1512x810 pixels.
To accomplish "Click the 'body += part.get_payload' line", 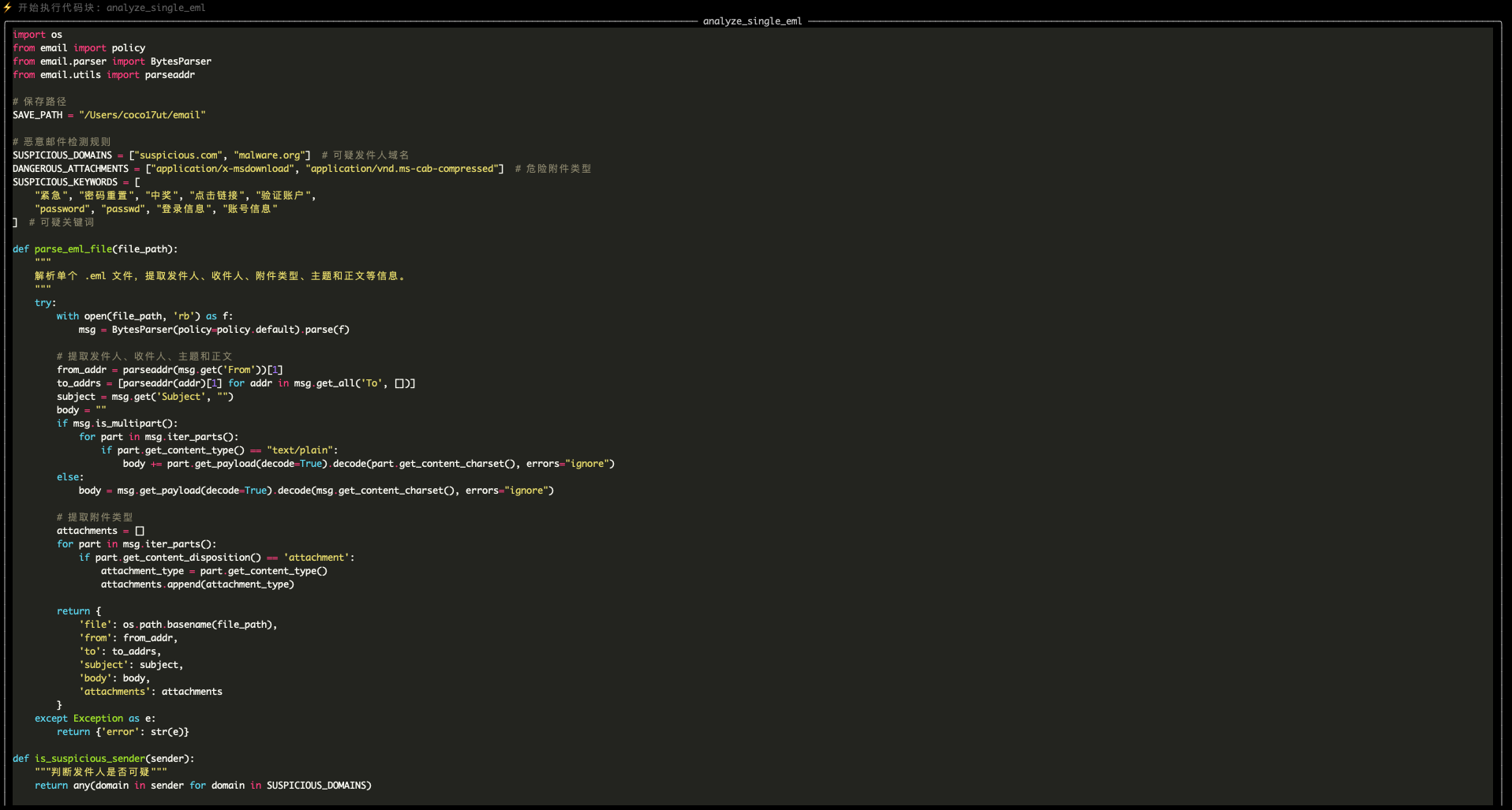I will click(369, 464).
